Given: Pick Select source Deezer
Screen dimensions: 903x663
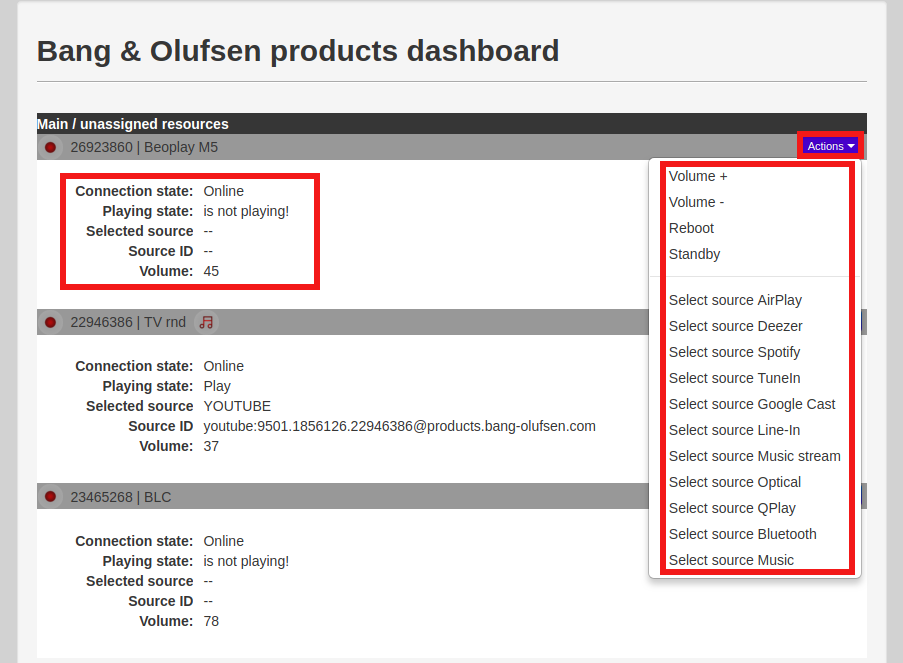Looking at the screenshot, I should tap(735, 326).
